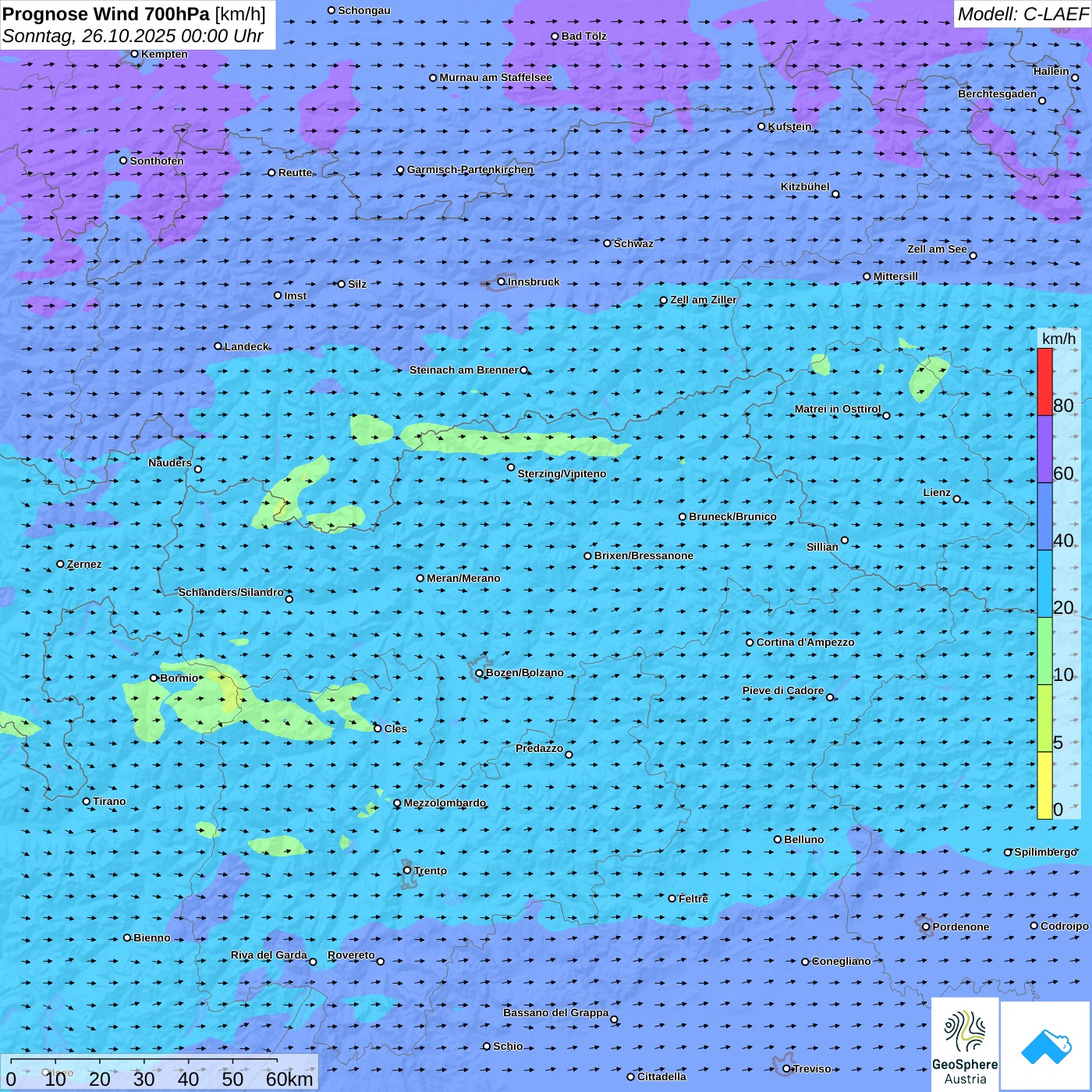Click the 'Modell: C-LAEF' label
Viewport: 1092px width, 1092px height.
pos(1023,14)
